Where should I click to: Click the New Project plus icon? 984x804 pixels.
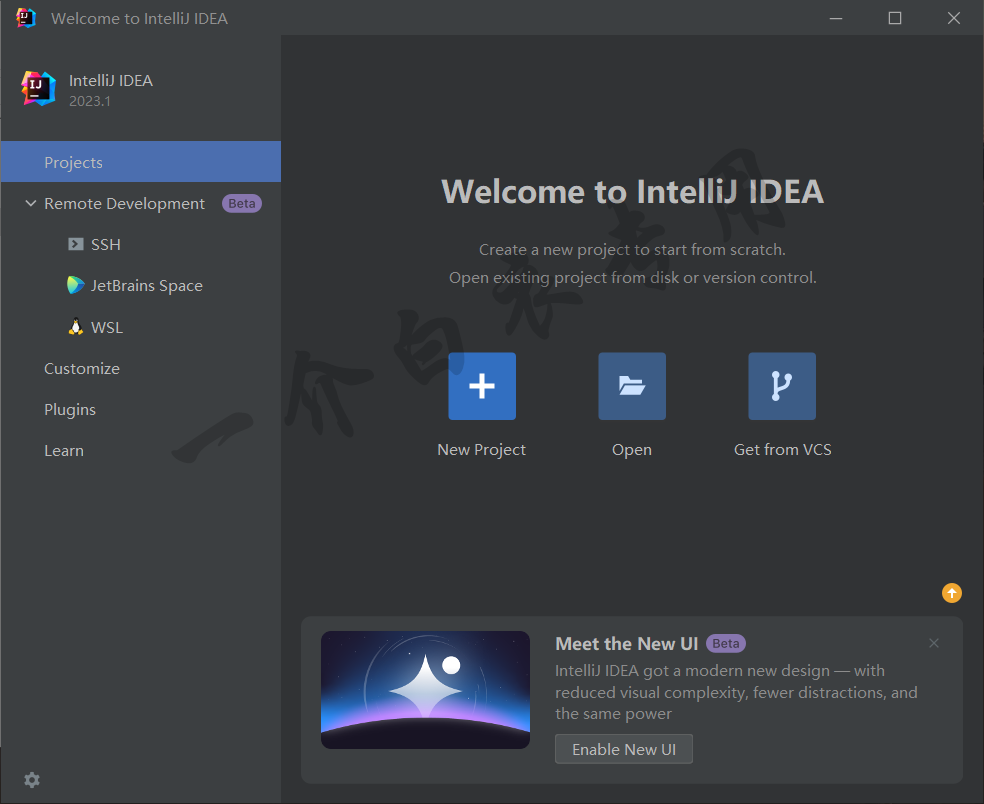point(482,386)
